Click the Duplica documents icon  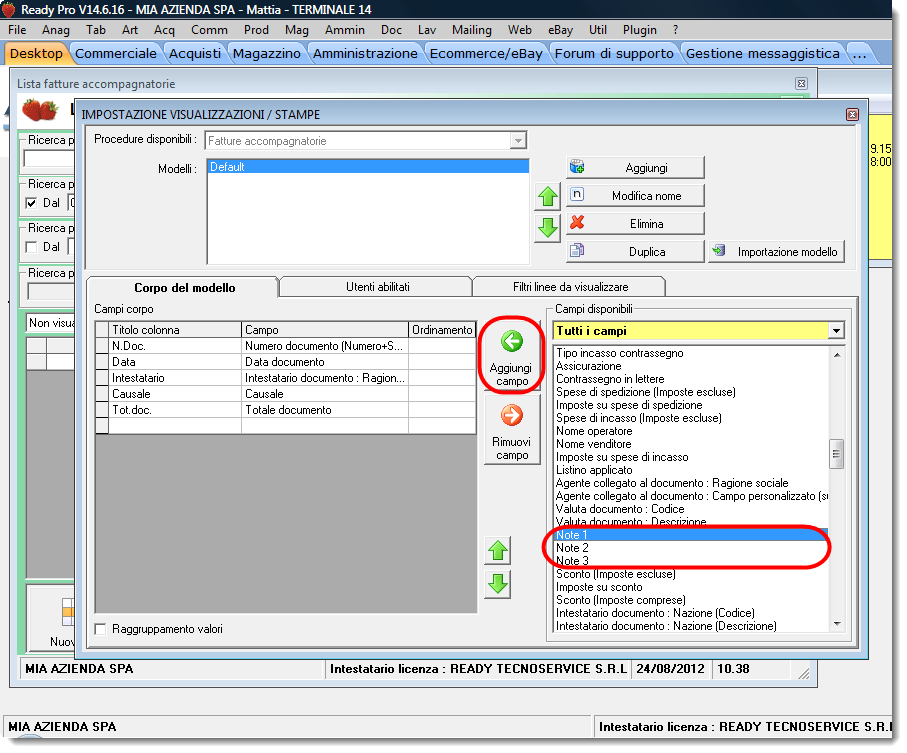click(x=577, y=250)
